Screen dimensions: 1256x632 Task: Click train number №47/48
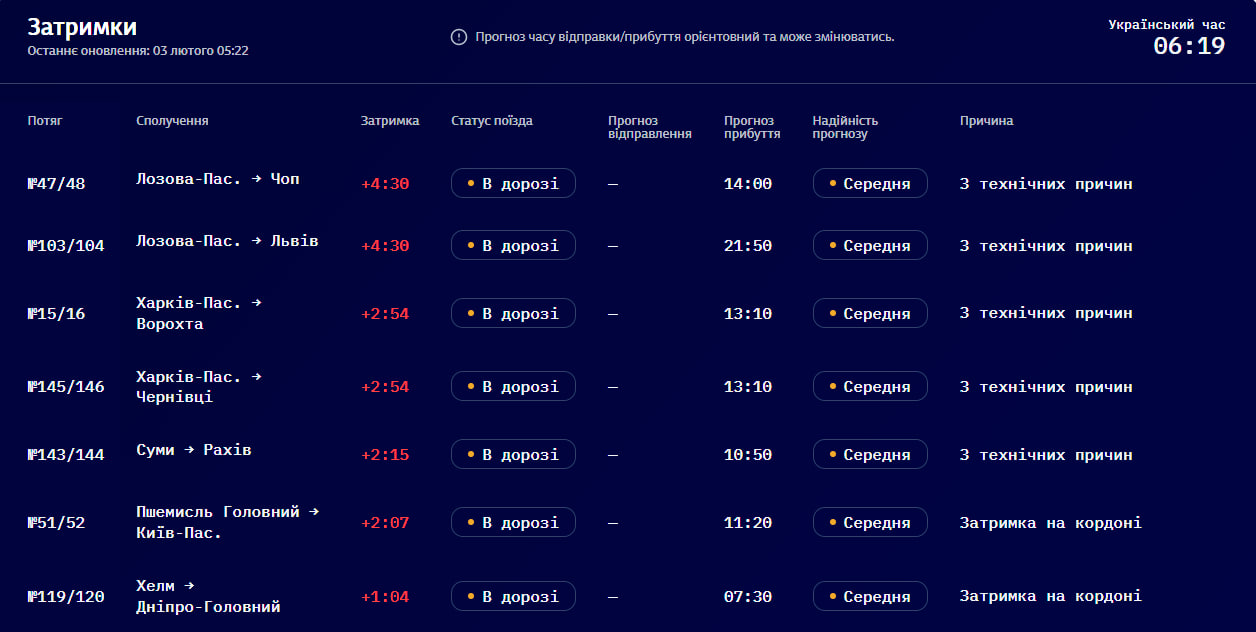click(x=57, y=184)
